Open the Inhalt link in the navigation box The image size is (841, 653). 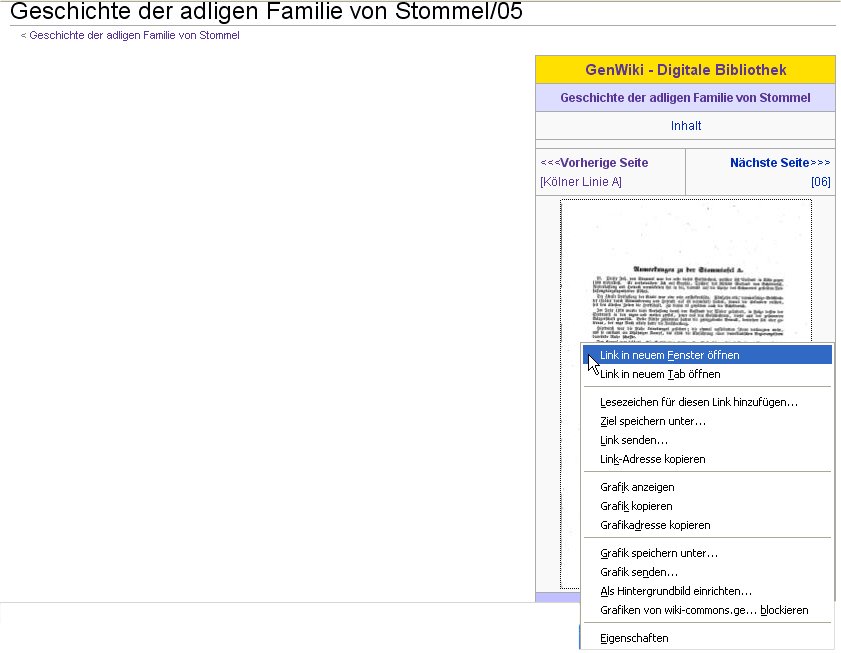click(x=685, y=126)
